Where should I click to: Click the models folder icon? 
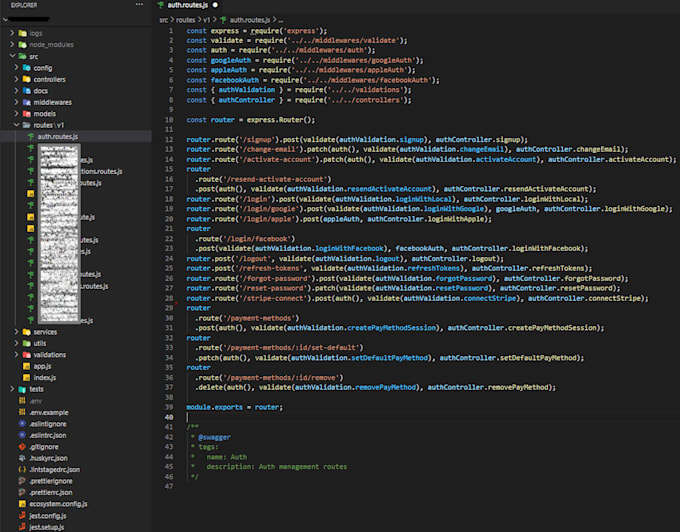(26, 114)
